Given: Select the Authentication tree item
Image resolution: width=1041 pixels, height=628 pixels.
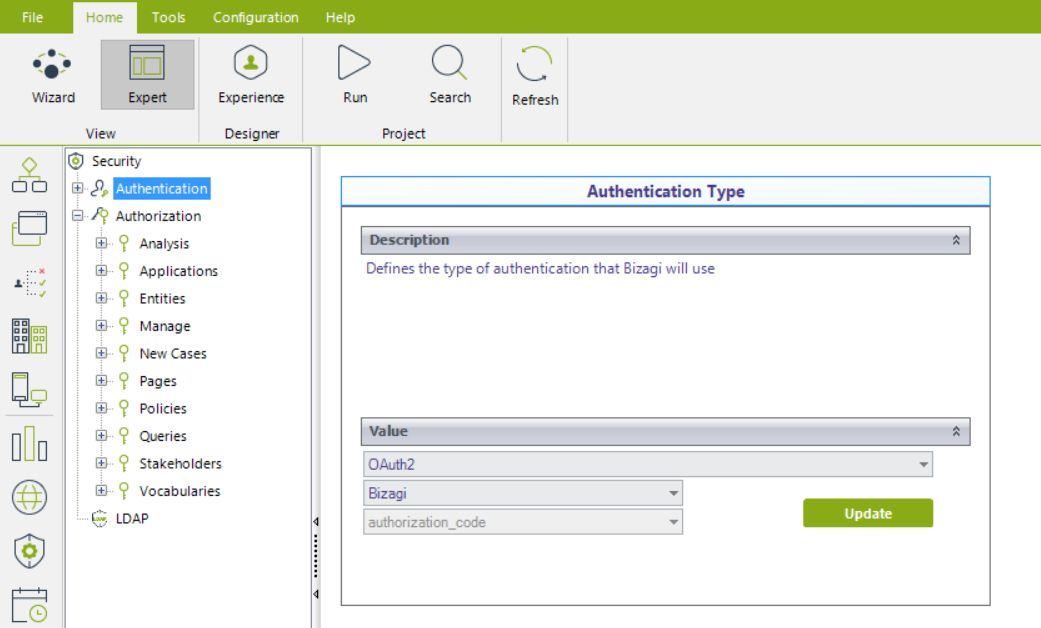Looking at the screenshot, I should [161, 189].
